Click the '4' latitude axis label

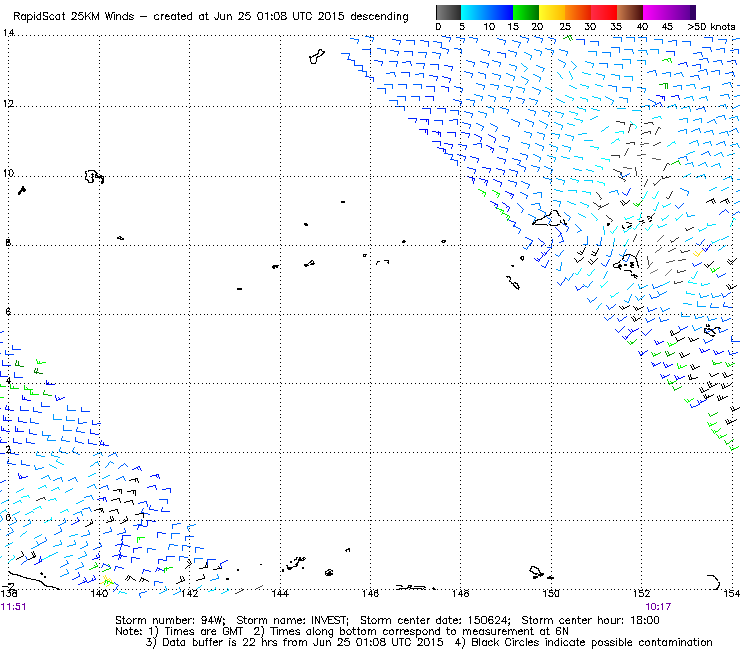[8, 380]
